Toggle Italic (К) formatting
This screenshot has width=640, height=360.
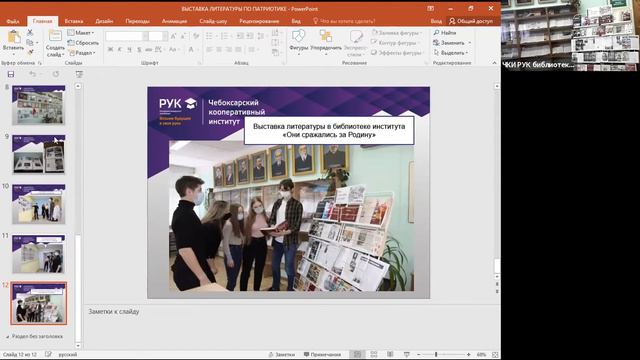tap(120, 49)
